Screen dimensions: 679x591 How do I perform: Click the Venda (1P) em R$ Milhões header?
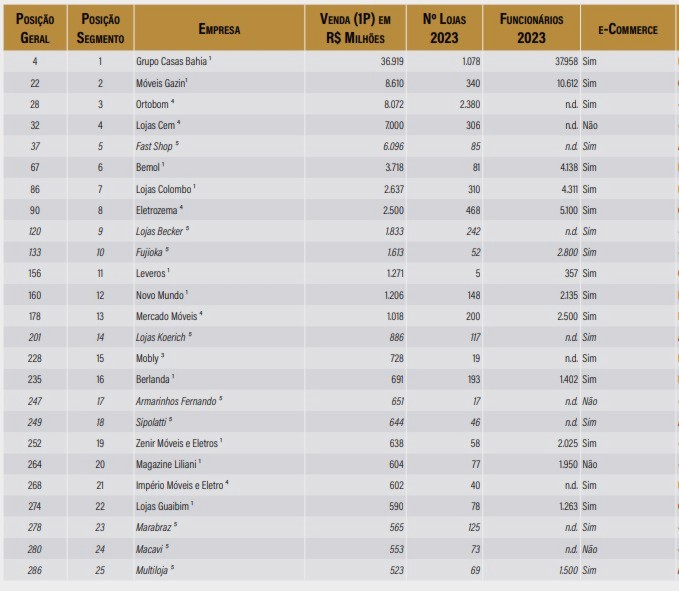point(356,28)
